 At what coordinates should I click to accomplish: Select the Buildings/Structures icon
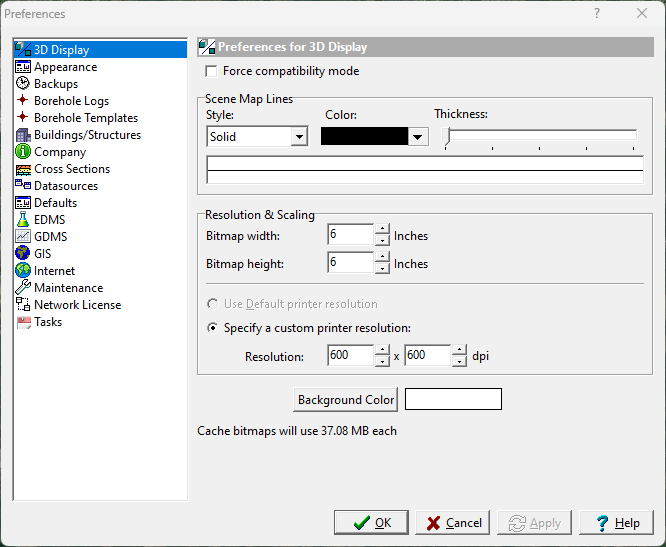[23, 135]
